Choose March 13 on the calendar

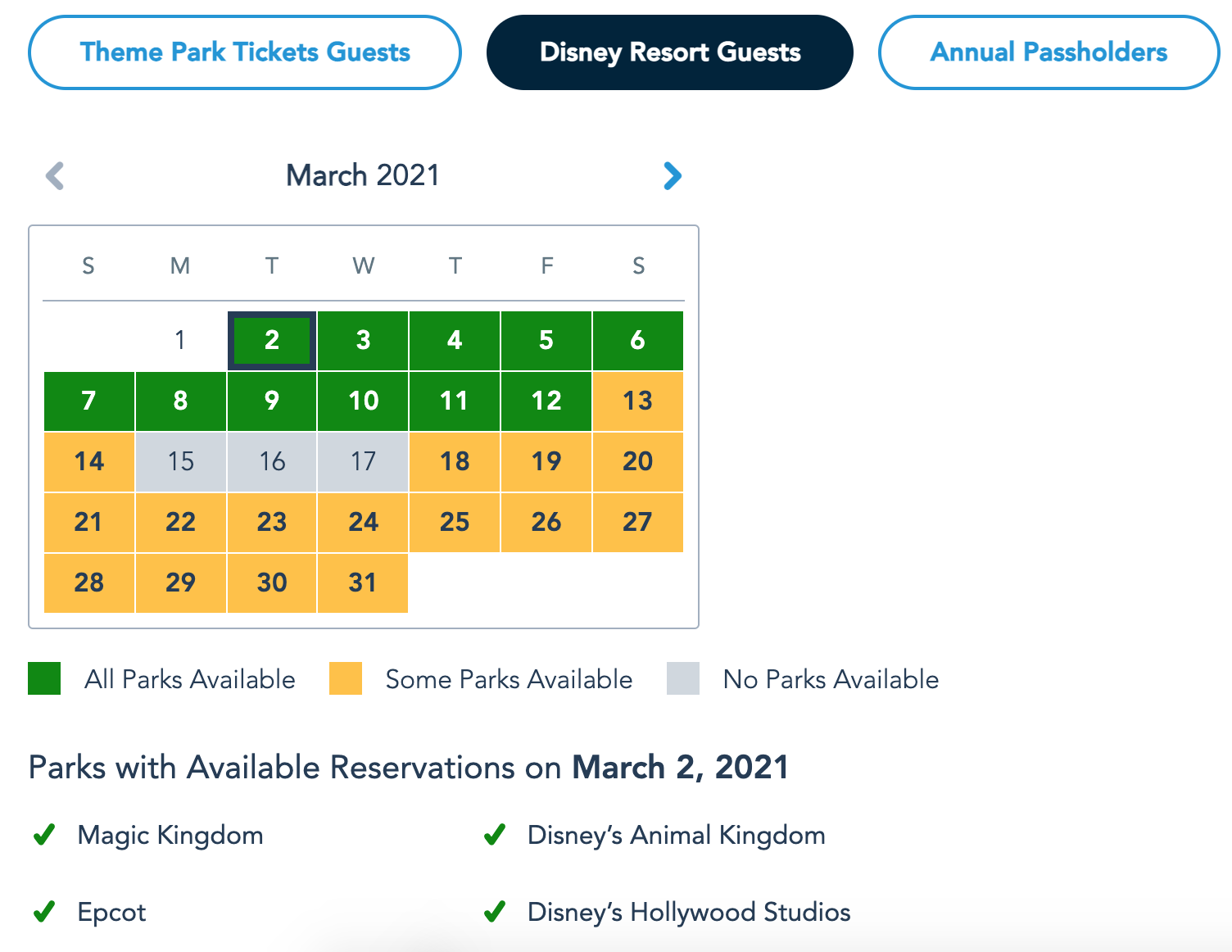tap(637, 401)
